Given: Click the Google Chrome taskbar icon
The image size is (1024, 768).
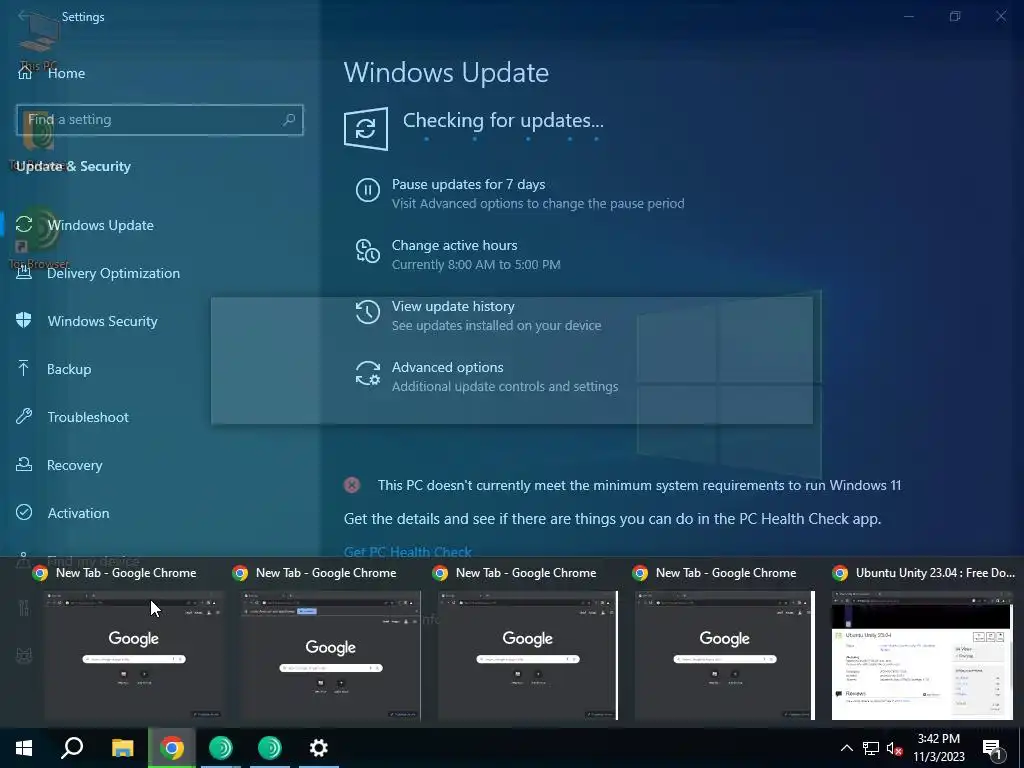Looking at the screenshot, I should [172, 748].
